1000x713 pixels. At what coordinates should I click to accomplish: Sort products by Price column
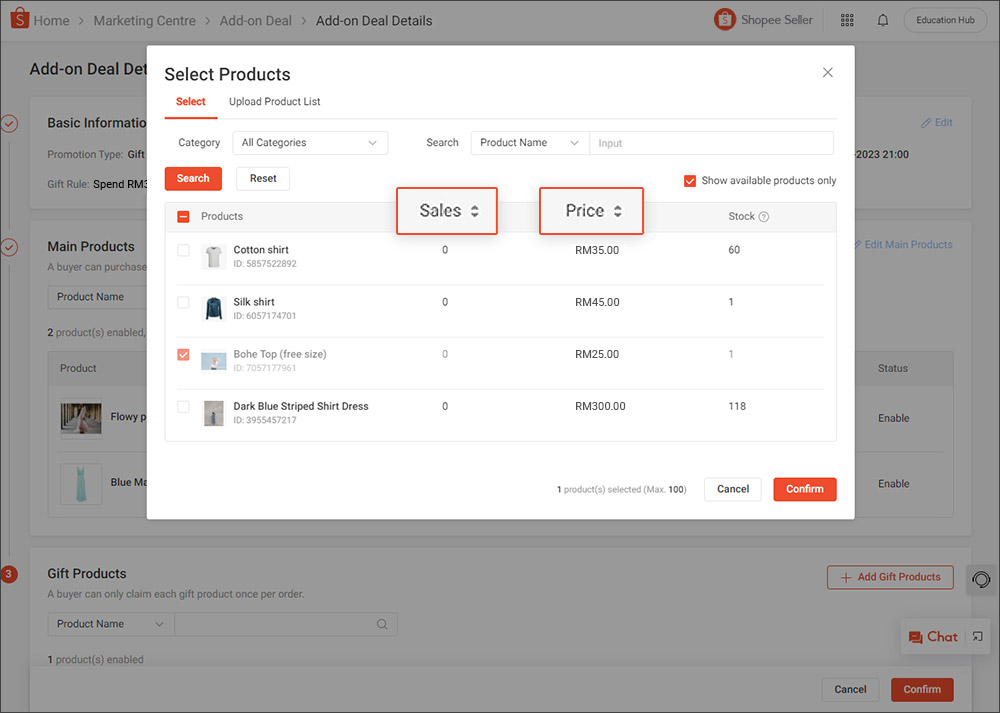tap(590, 211)
